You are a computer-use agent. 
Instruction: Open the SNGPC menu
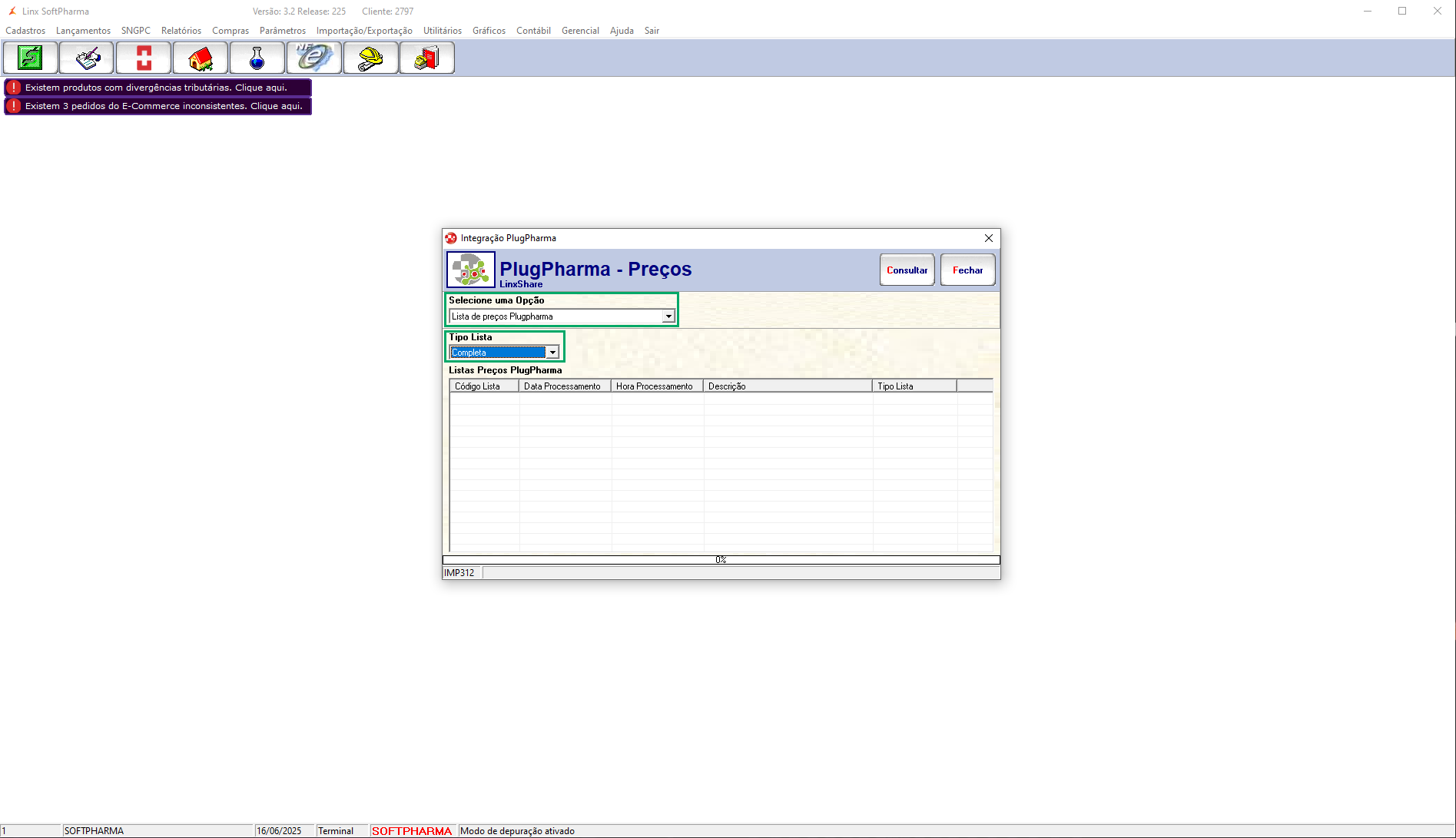click(x=136, y=31)
